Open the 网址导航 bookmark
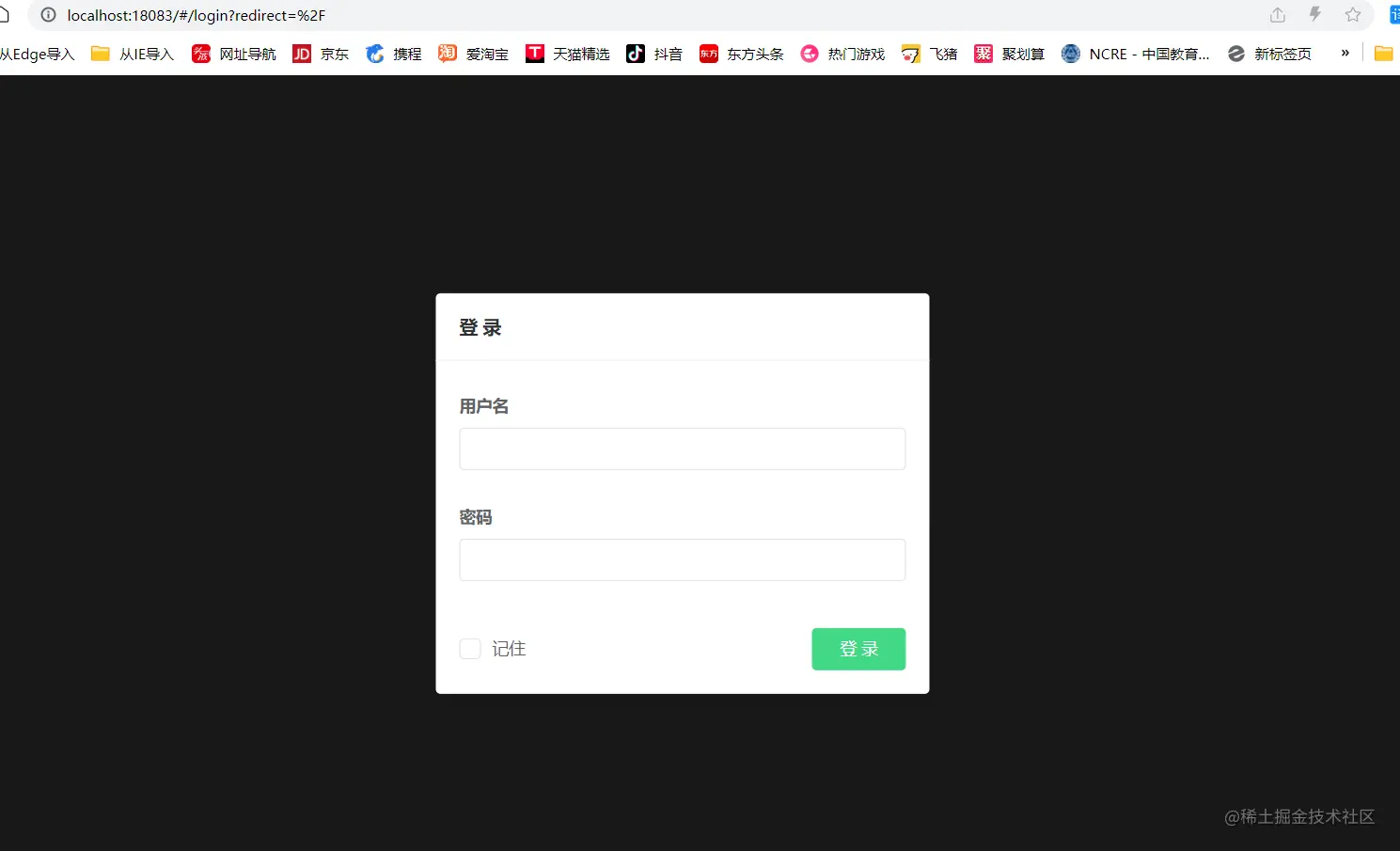1400x851 pixels. [234, 54]
